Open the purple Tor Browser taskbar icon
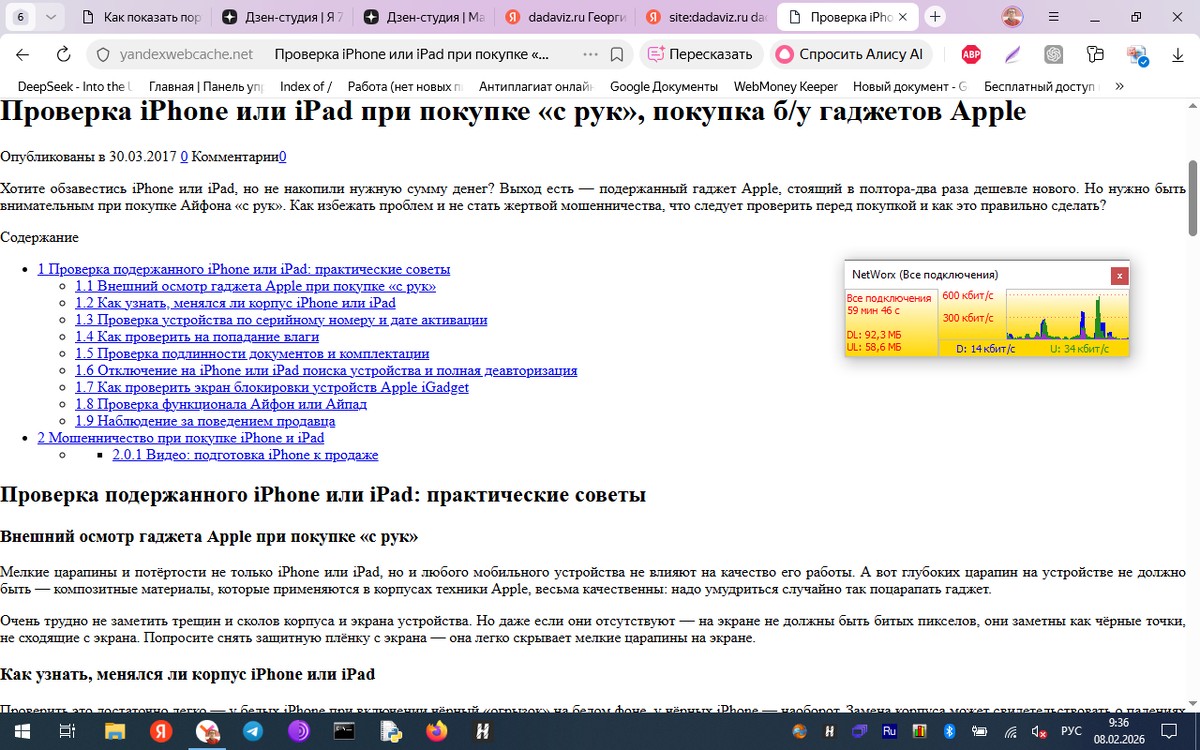The height and width of the screenshot is (750, 1200). (298, 731)
